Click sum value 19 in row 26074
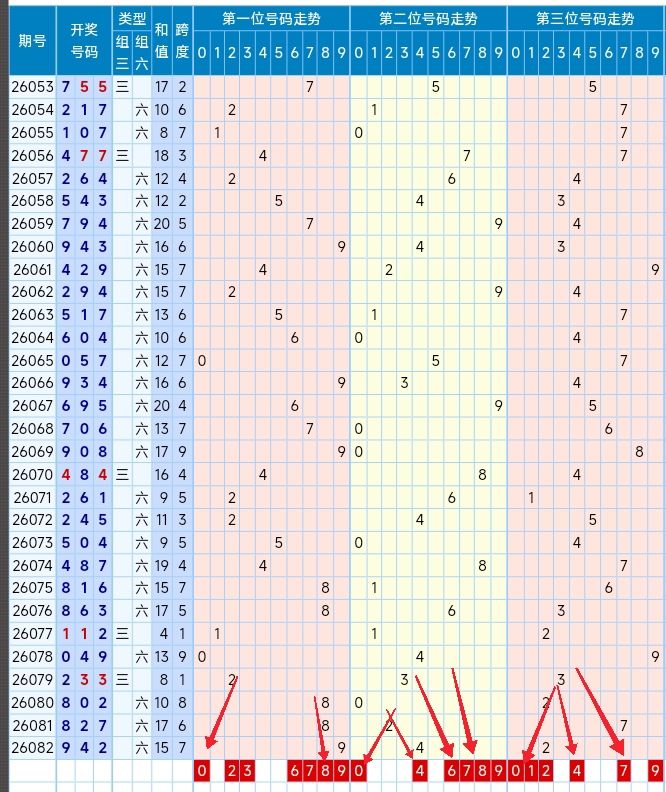666x792 pixels. [x=162, y=566]
